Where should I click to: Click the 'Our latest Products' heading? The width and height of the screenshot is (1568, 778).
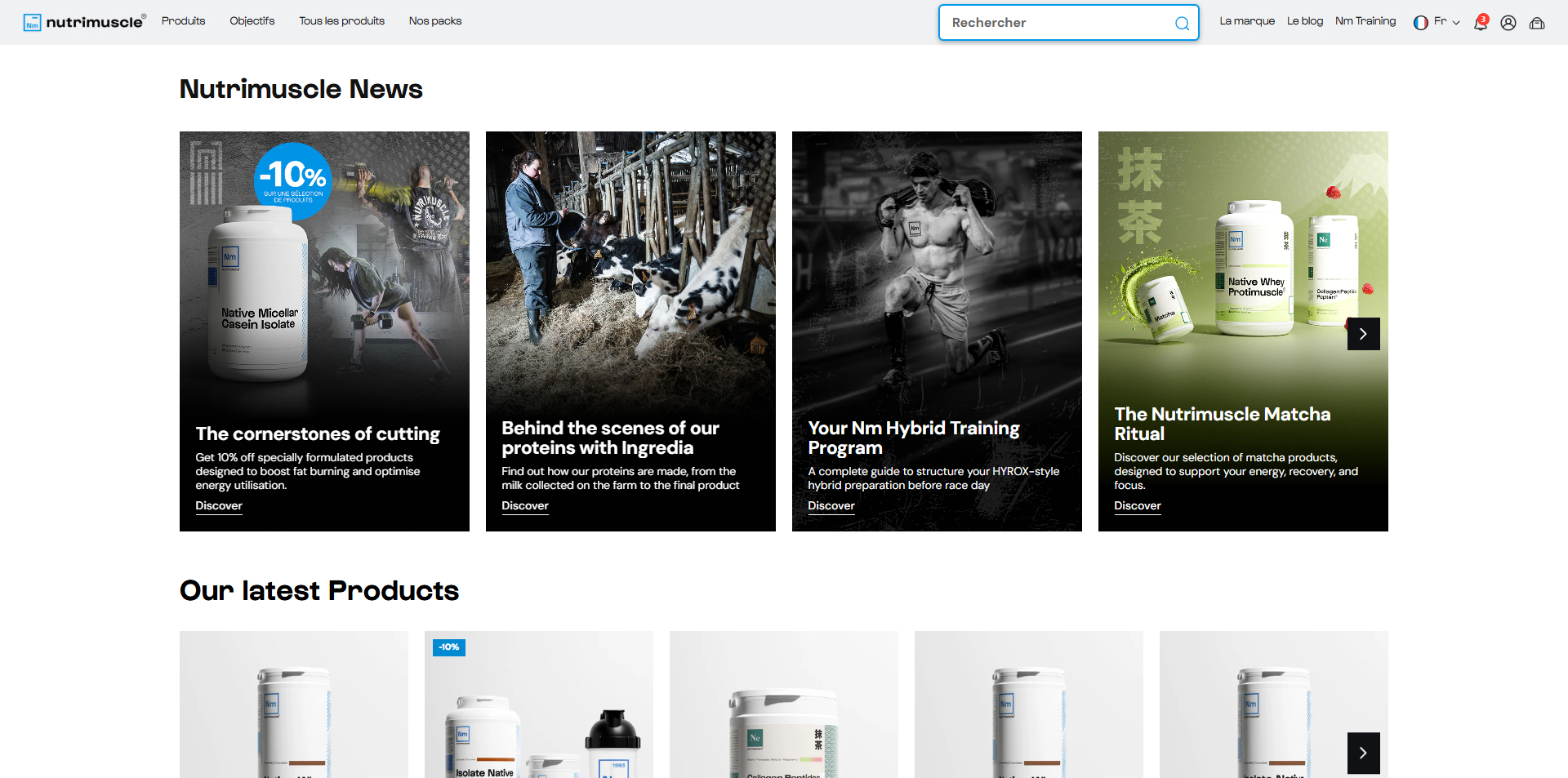(319, 590)
